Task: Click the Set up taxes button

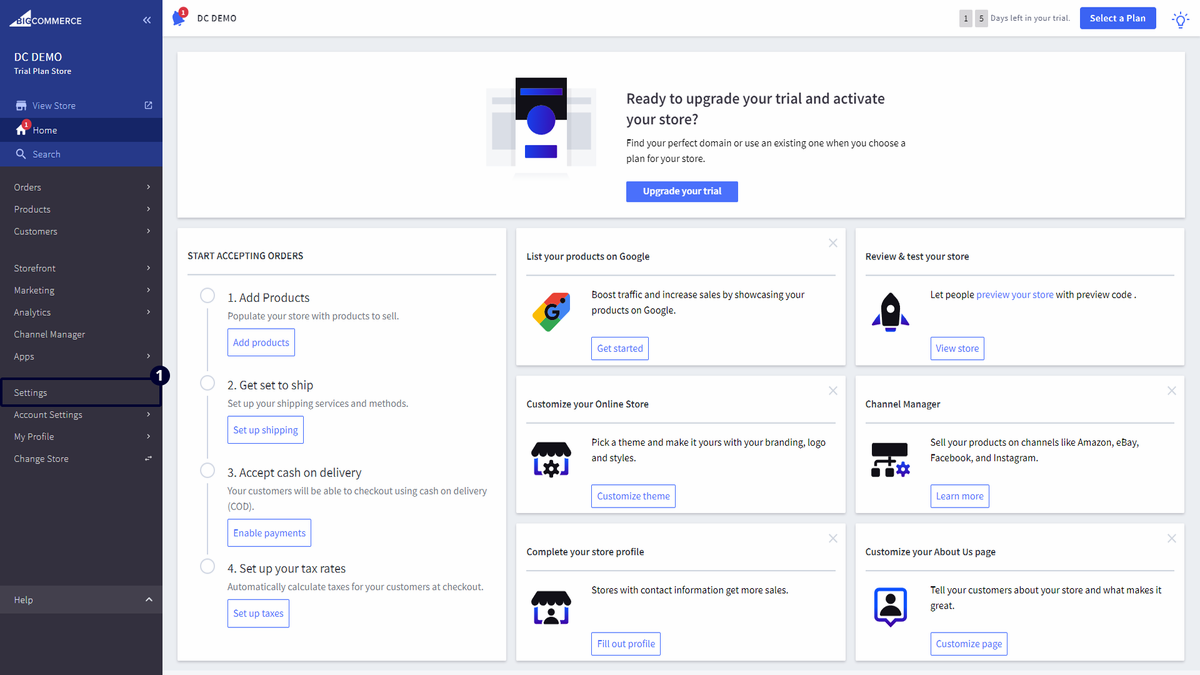Action: click(x=258, y=614)
